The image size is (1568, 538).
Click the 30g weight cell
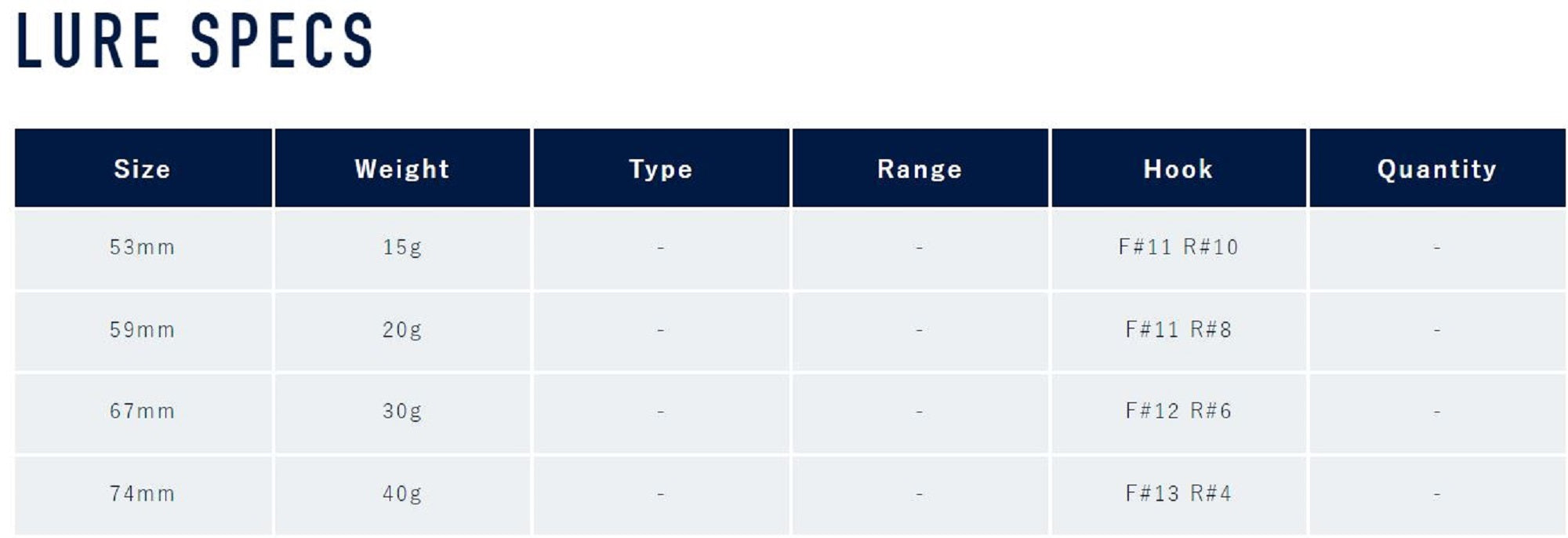coord(402,412)
